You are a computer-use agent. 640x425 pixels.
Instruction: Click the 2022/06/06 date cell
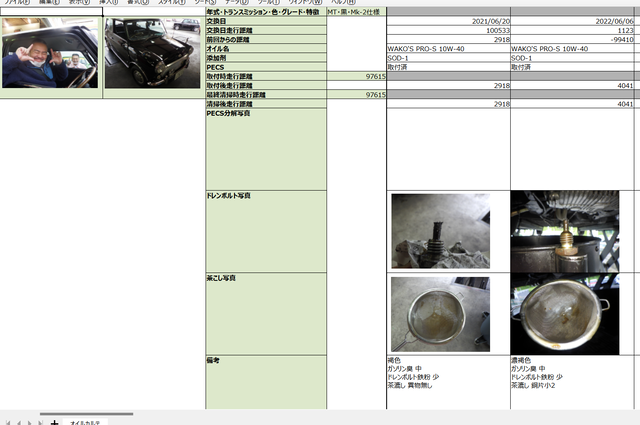572,21
